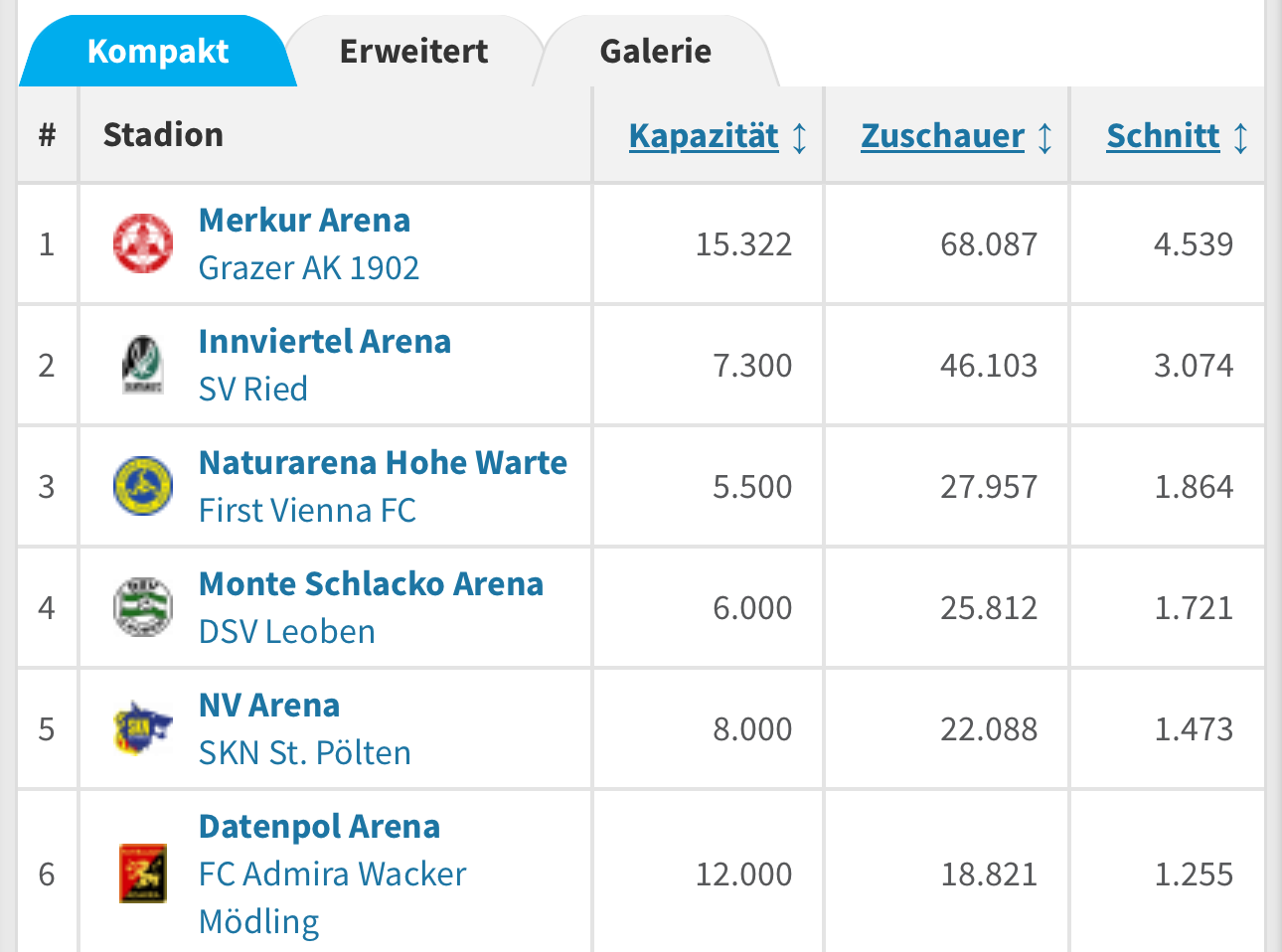Click the DSV Leoben club crest
This screenshot has height=952, width=1282.
click(x=143, y=607)
